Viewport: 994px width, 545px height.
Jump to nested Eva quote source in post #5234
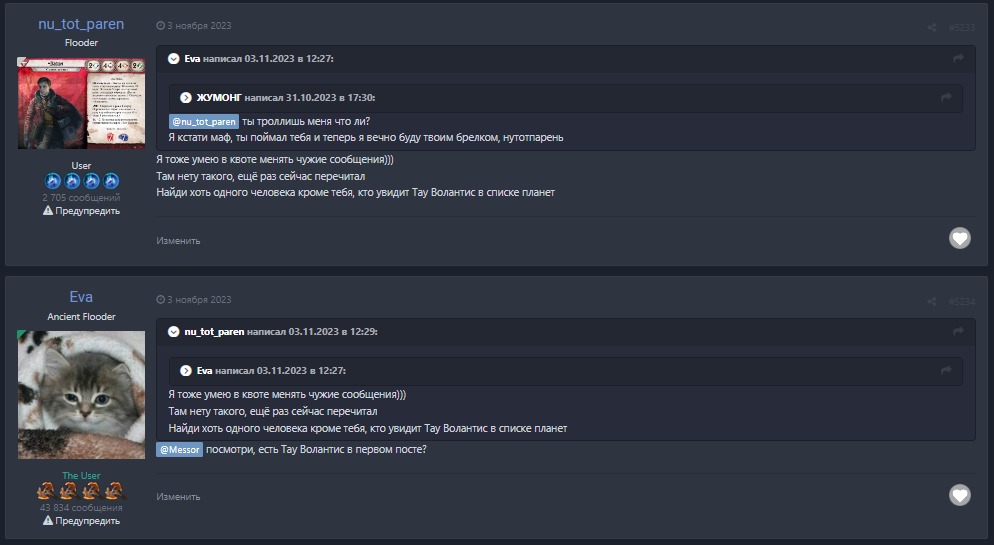pyautogui.click(x=946, y=370)
